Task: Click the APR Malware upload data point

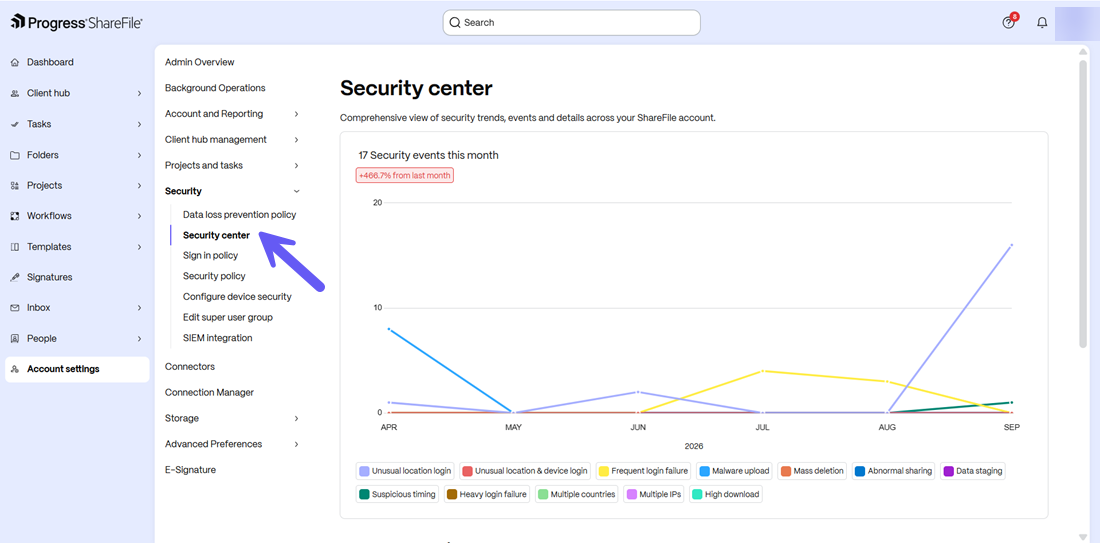Action: (389, 328)
